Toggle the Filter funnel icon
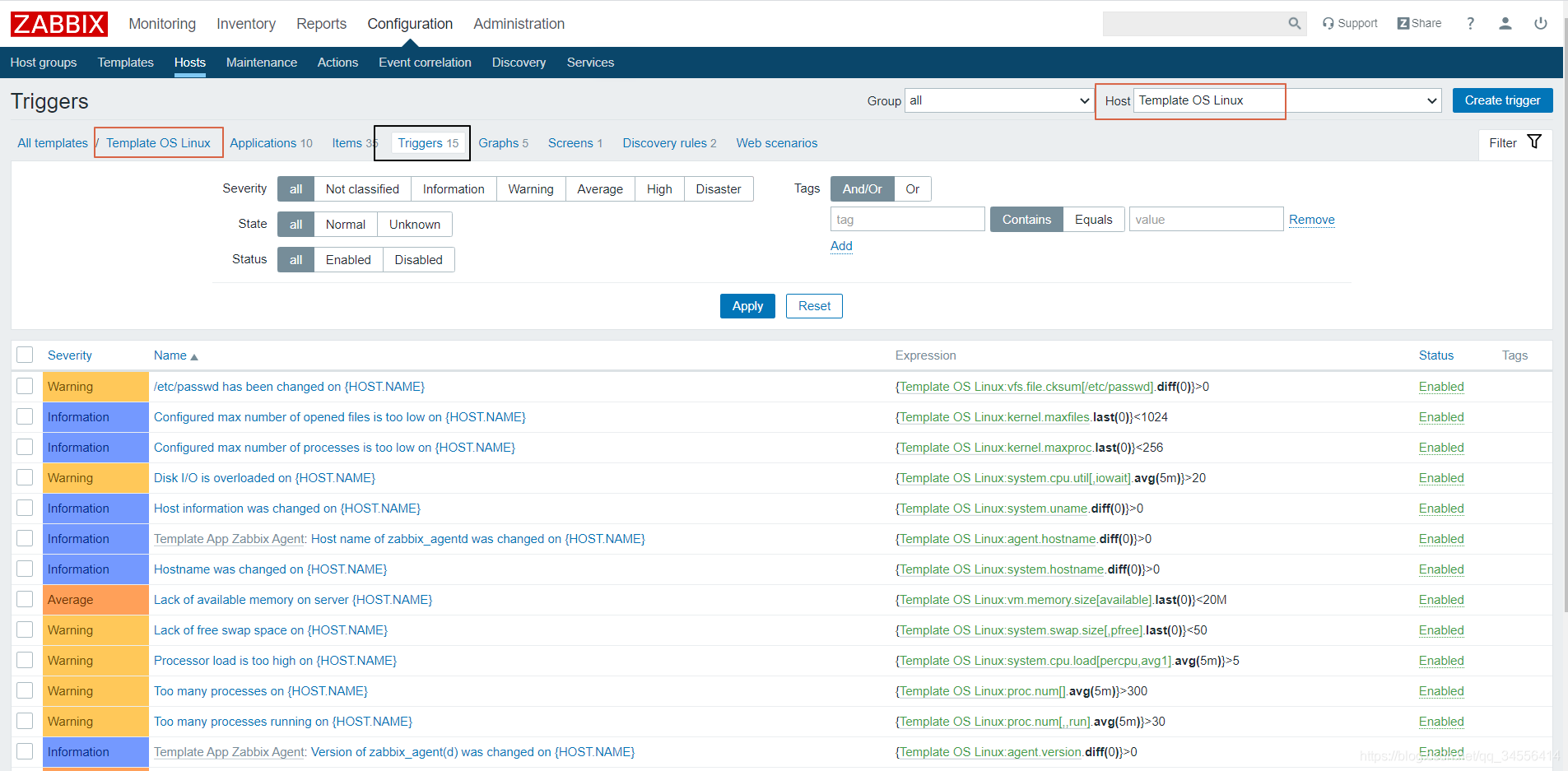This screenshot has width=1568, height=771. click(1534, 142)
